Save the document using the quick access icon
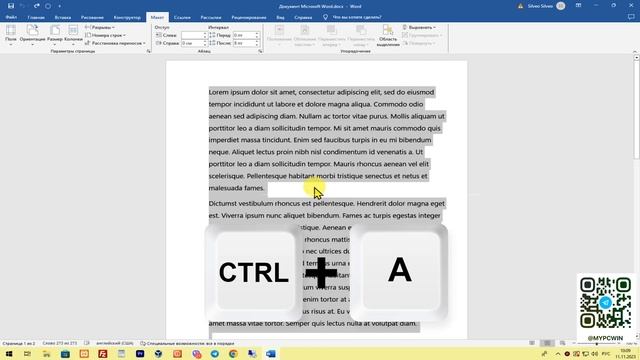Viewport: 640px width, 360px height. pos(11,6)
